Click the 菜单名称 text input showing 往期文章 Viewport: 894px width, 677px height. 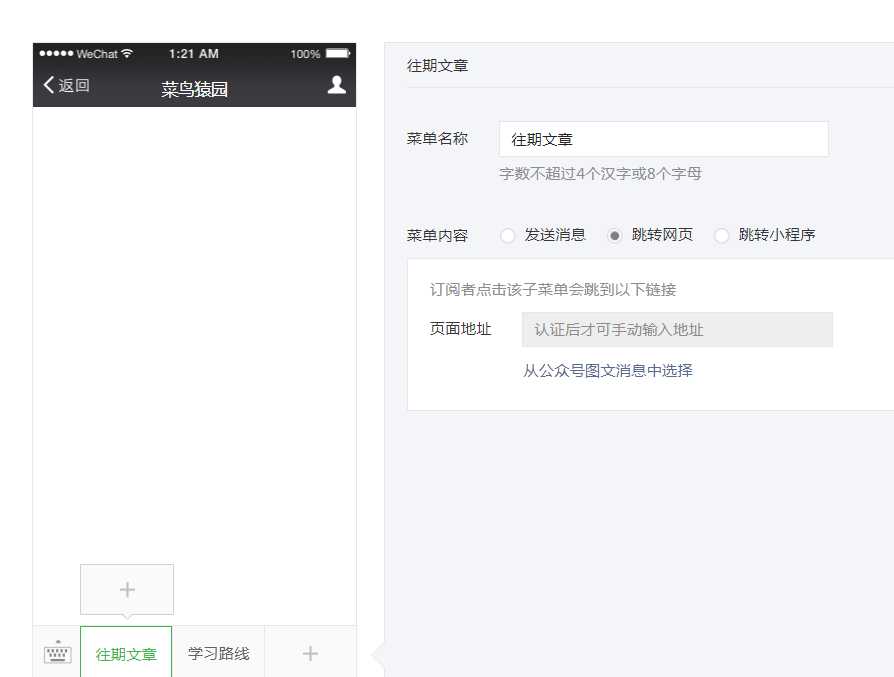click(x=663, y=139)
